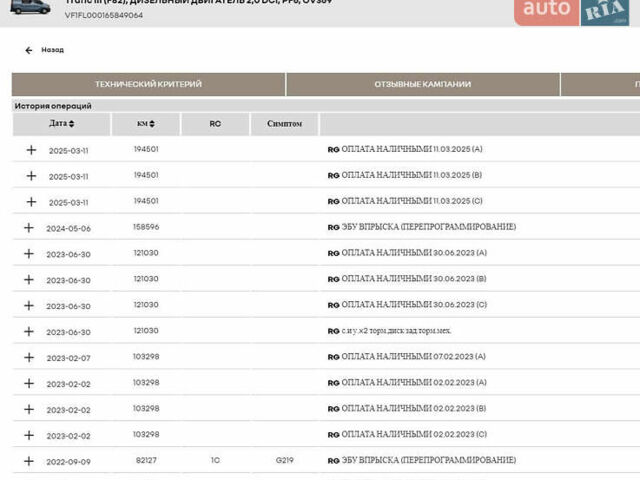Click text ОПЛАТА НАЛИЧНЫМИ 07.02.2023 (A)
640x480 pixels.
(413, 357)
